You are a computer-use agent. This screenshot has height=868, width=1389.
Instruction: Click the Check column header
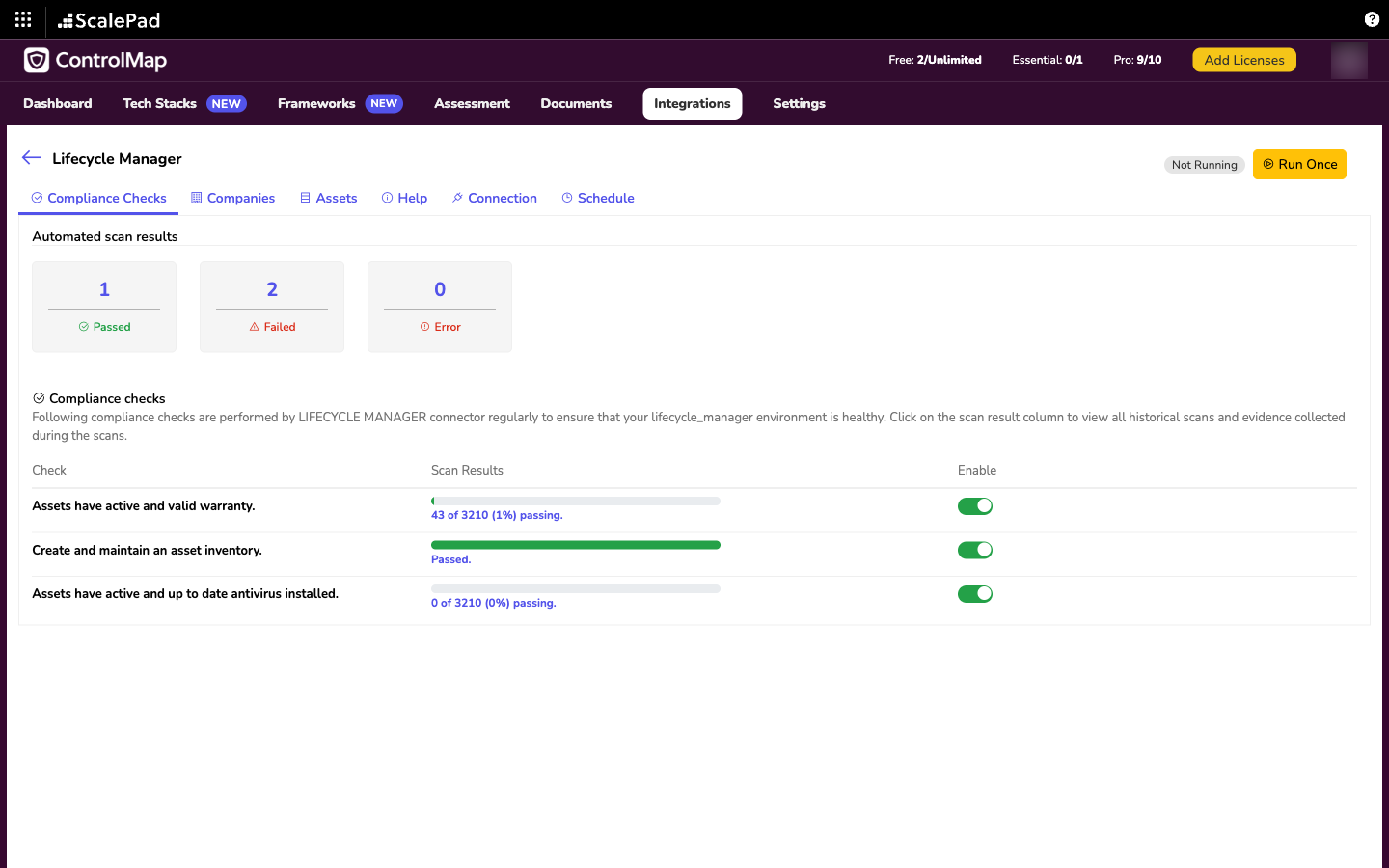pyautogui.click(x=49, y=470)
